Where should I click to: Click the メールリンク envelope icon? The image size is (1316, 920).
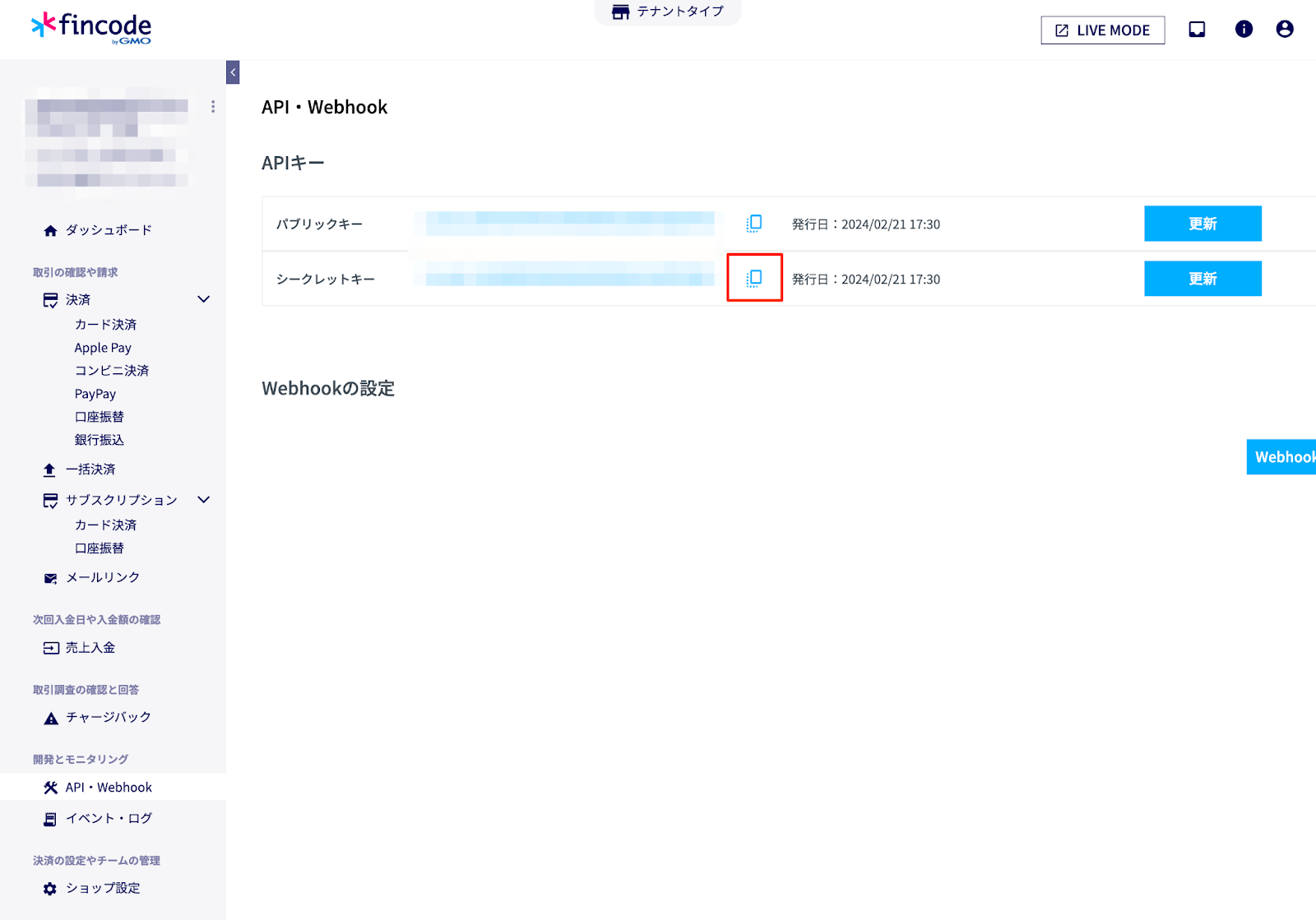tap(50, 579)
